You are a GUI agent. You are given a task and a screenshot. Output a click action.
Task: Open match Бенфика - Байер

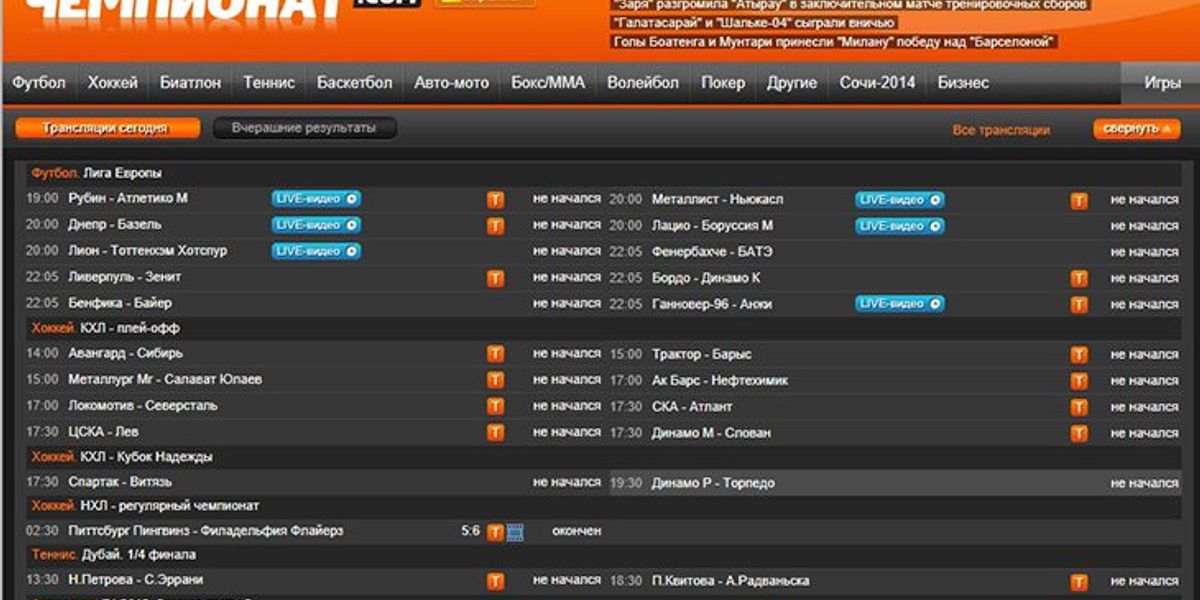120,303
